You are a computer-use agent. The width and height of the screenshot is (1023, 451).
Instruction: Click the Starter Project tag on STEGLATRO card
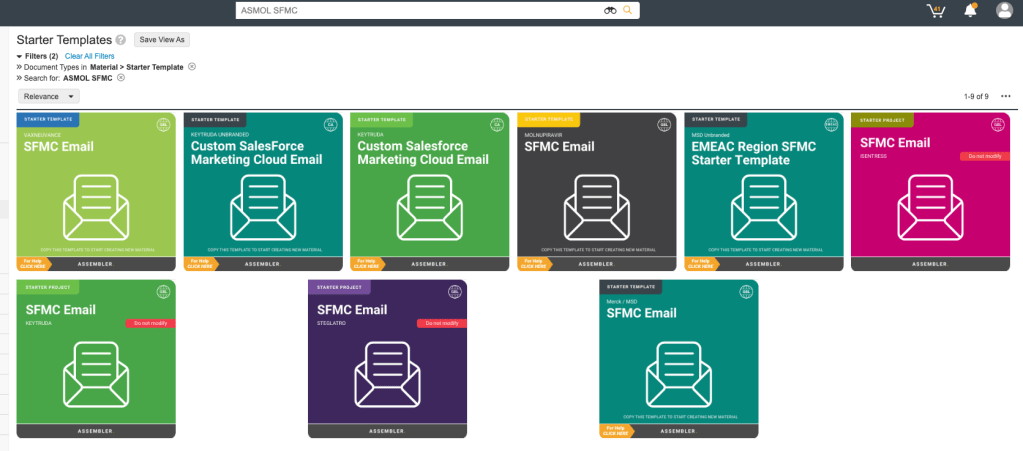click(x=339, y=287)
